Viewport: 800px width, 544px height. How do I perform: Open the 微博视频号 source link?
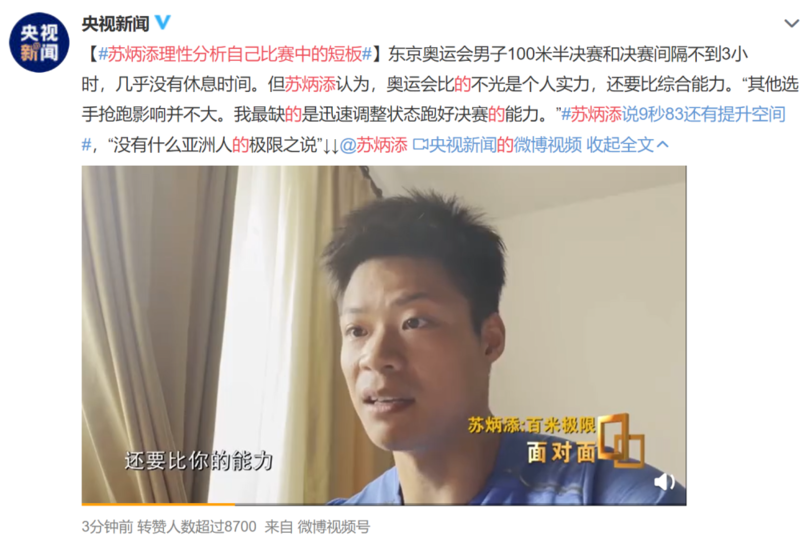tap(334, 527)
